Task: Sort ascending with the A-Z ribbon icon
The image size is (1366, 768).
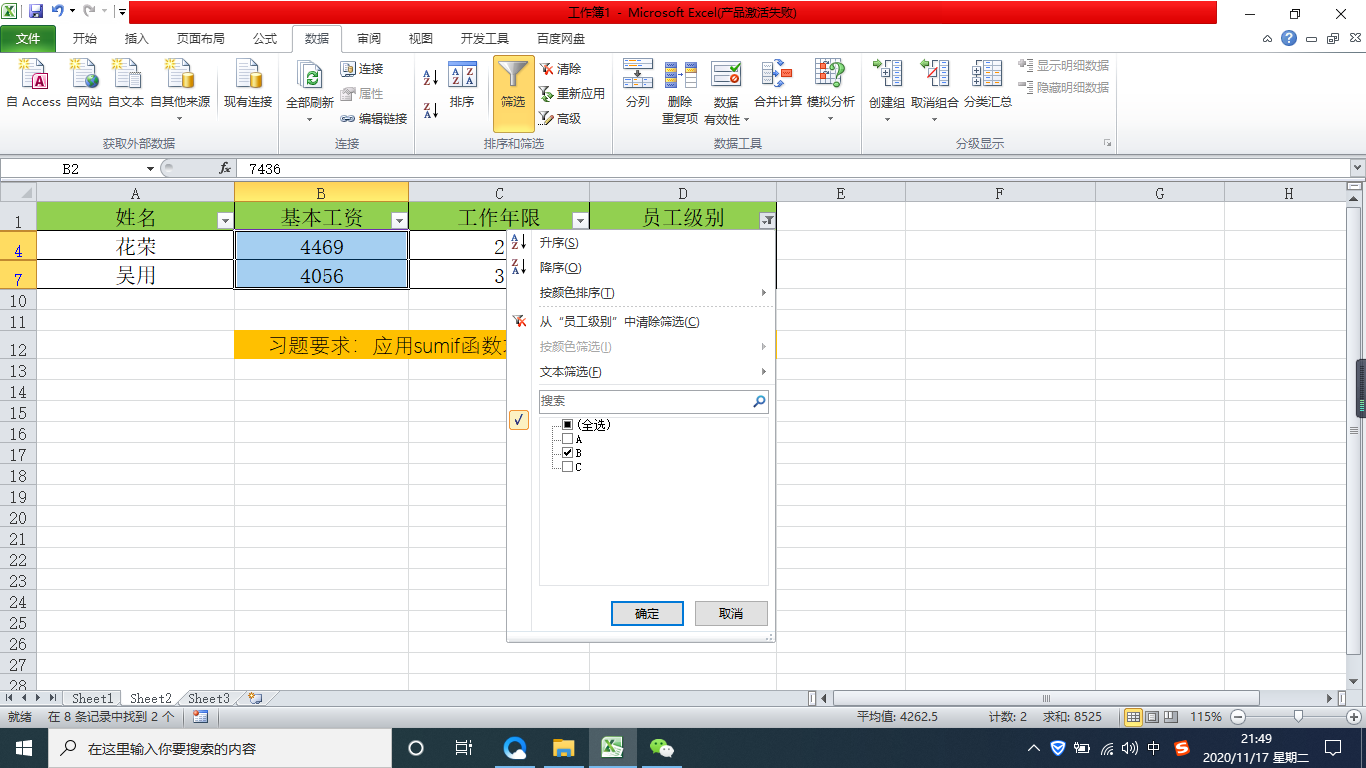Action: tap(431, 77)
